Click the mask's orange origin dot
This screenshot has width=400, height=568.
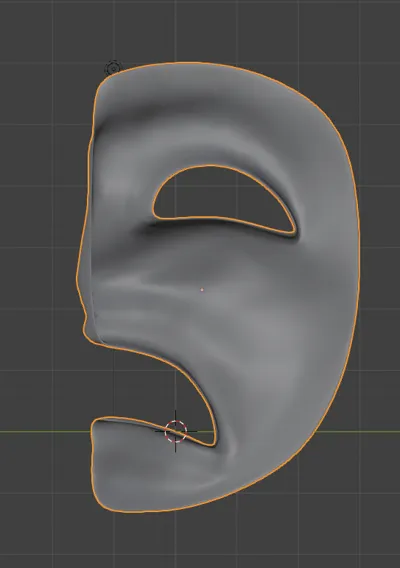(202, 289)
